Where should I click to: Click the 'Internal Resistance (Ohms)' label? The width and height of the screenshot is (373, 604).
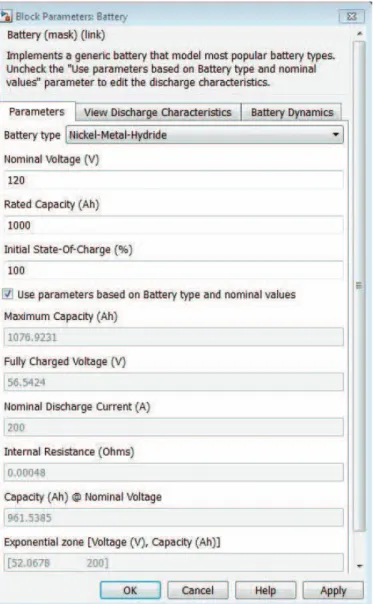tap(69, 451)
